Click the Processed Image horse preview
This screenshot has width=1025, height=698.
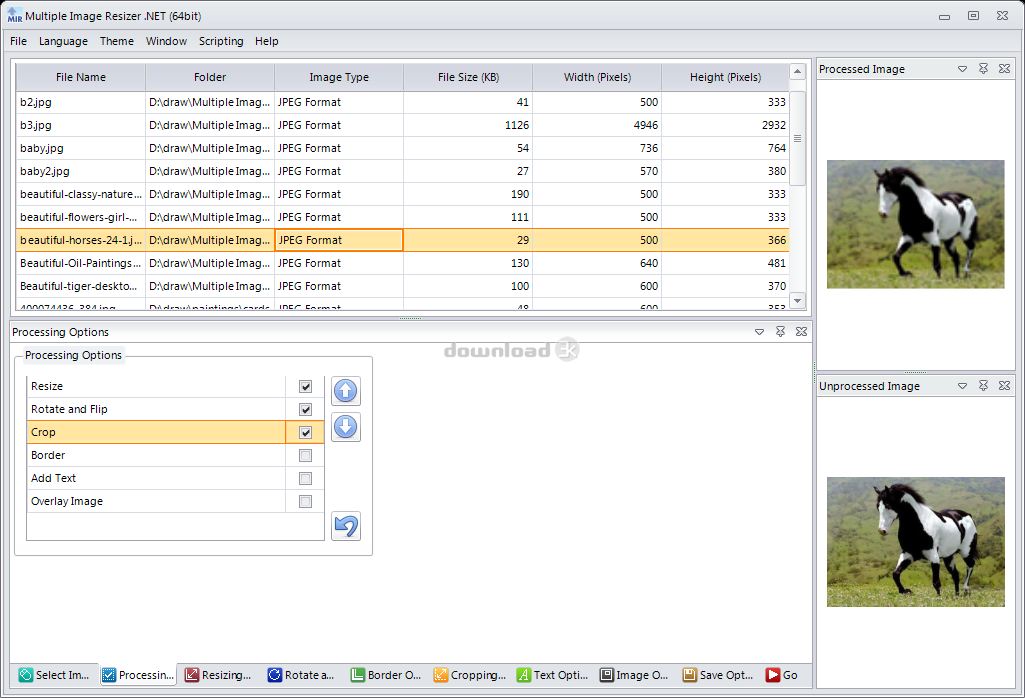pos(915,224)
